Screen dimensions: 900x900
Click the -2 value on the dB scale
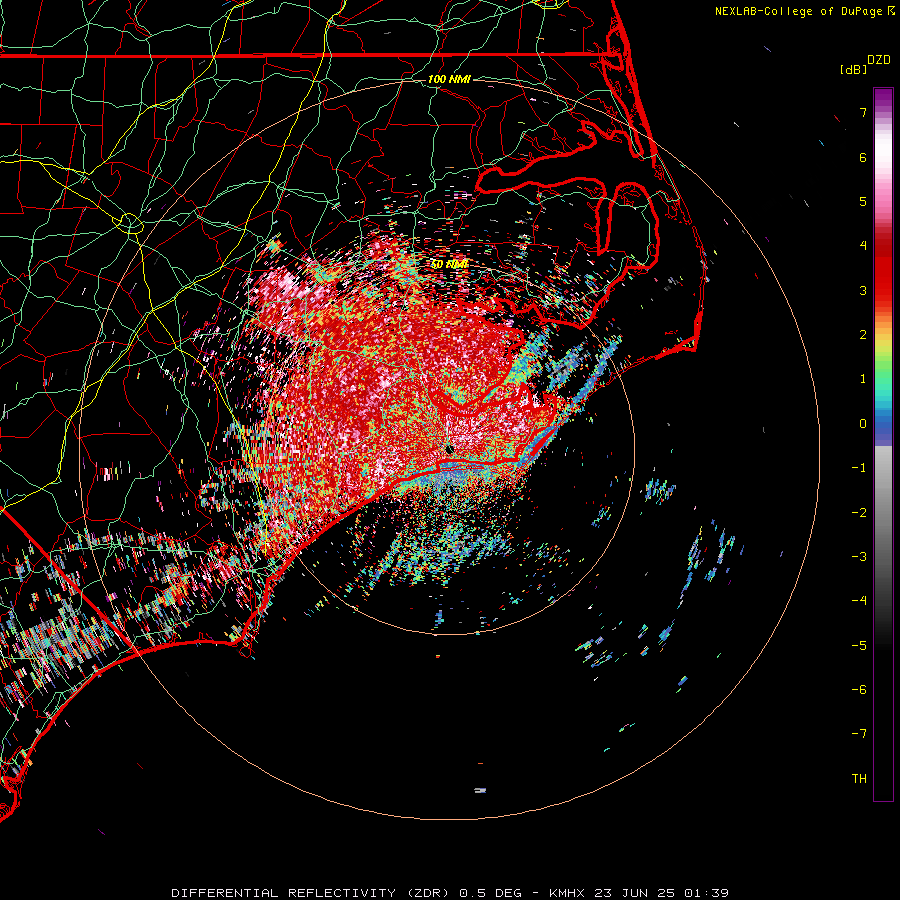(859, 513)
